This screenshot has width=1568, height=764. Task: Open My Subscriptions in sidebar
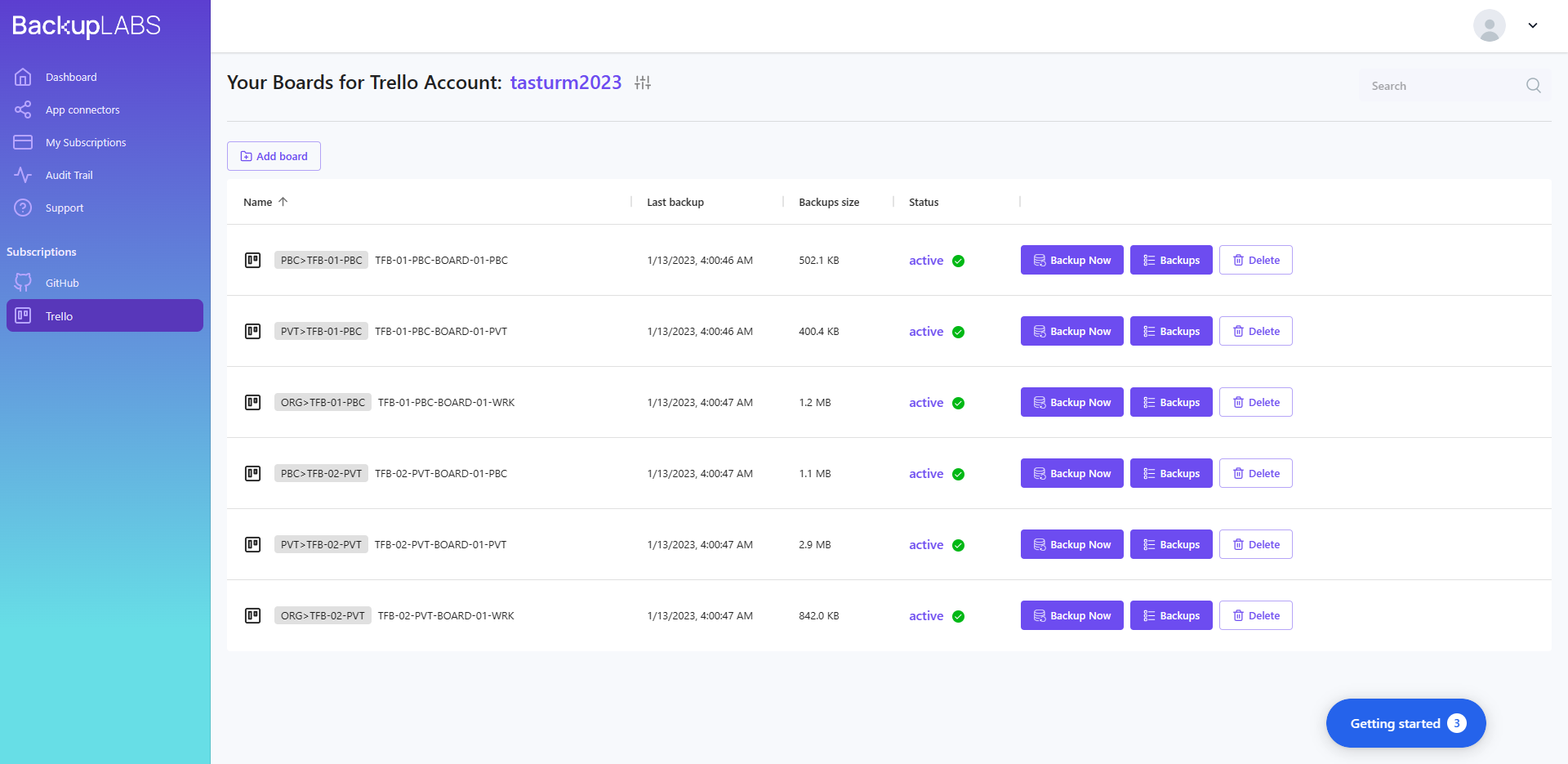click(86, 142)
